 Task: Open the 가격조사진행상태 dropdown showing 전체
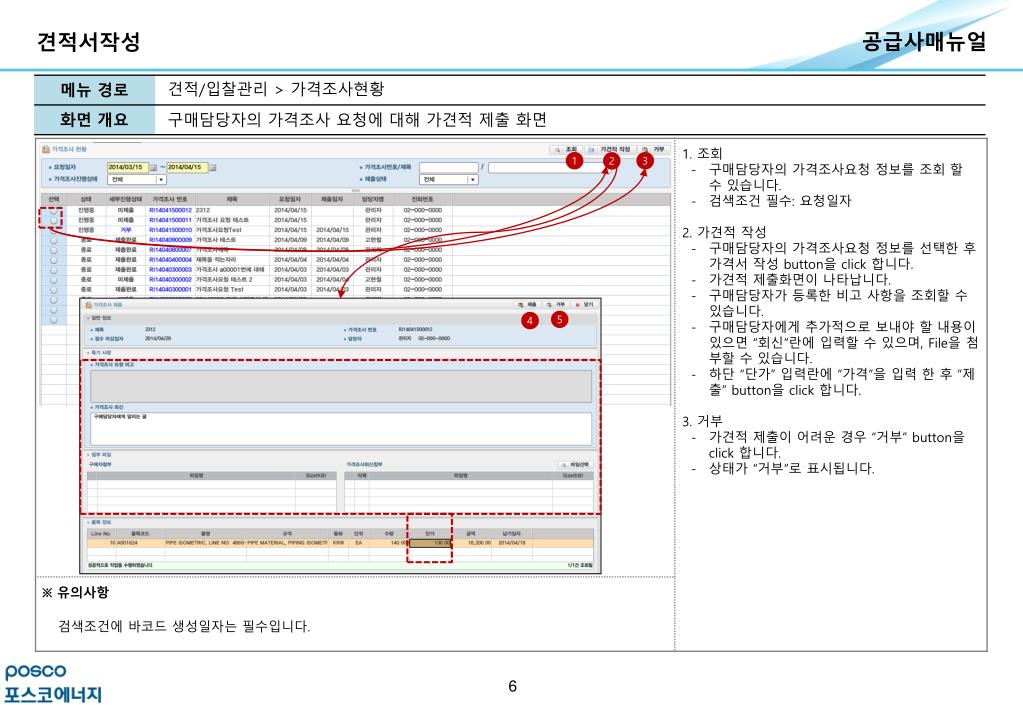(x=136, y=179)
